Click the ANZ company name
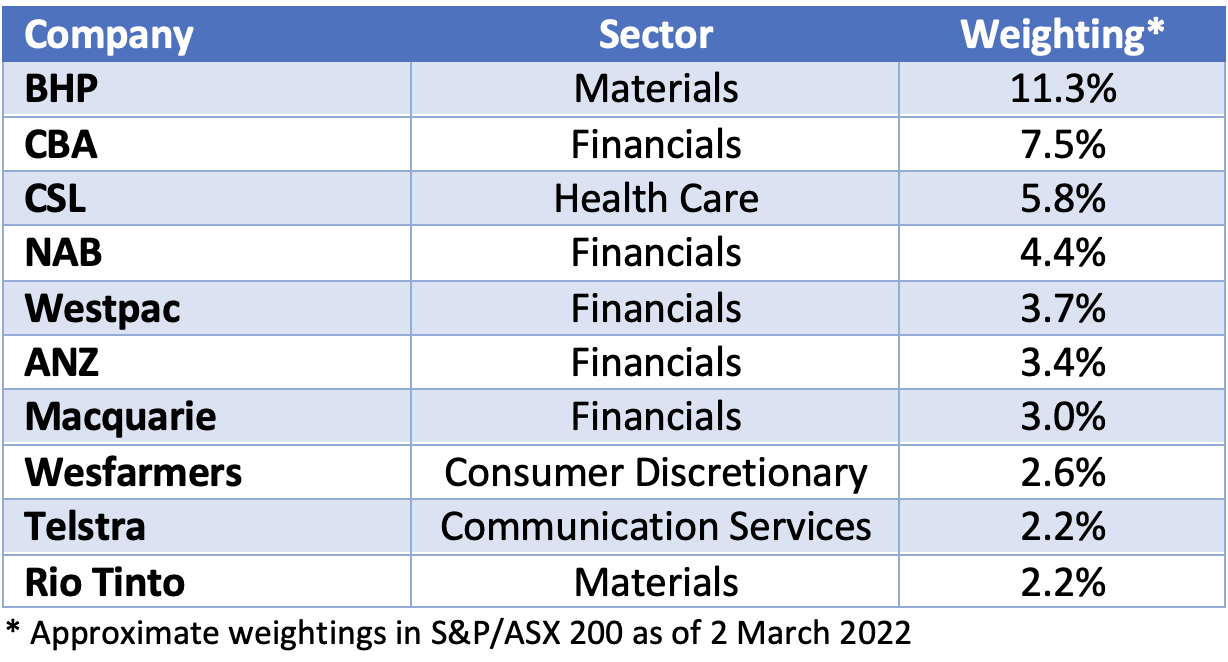 click(x=62, y=362)
